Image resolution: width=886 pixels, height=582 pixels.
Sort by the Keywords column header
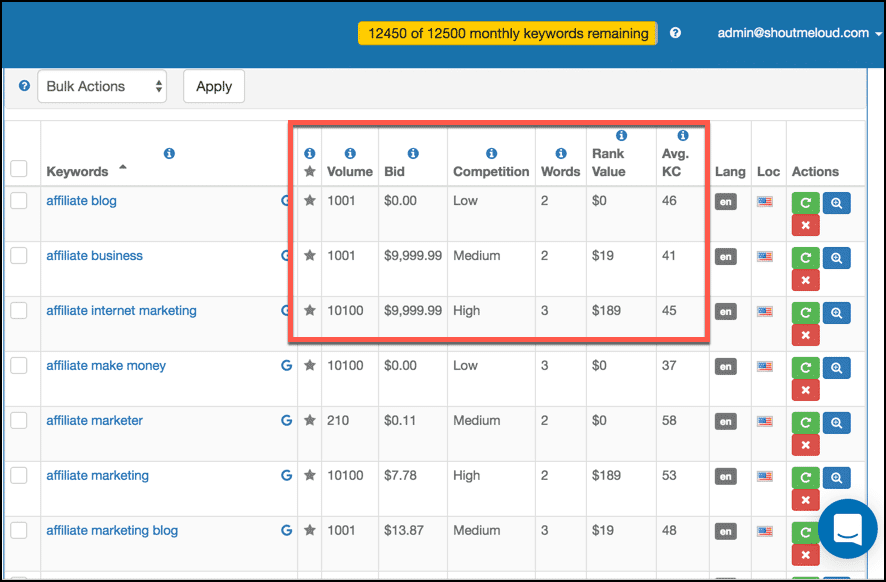77,171
